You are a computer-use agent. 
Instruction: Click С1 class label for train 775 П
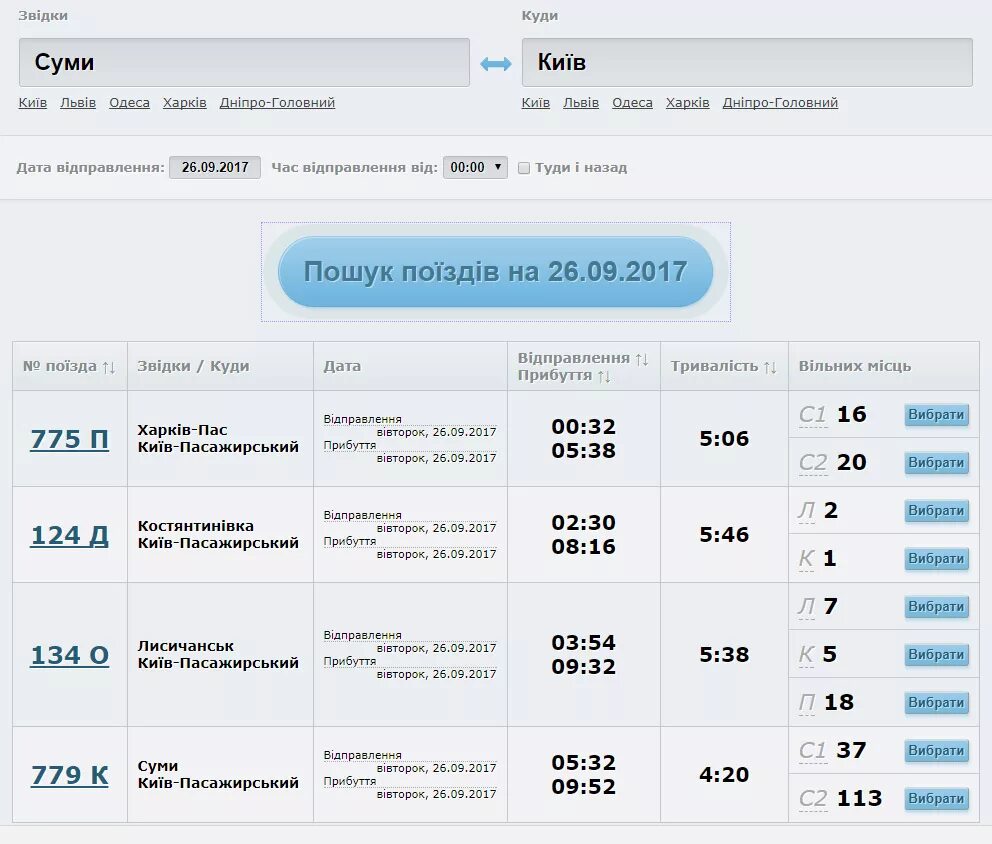click(x=812, y=415)
